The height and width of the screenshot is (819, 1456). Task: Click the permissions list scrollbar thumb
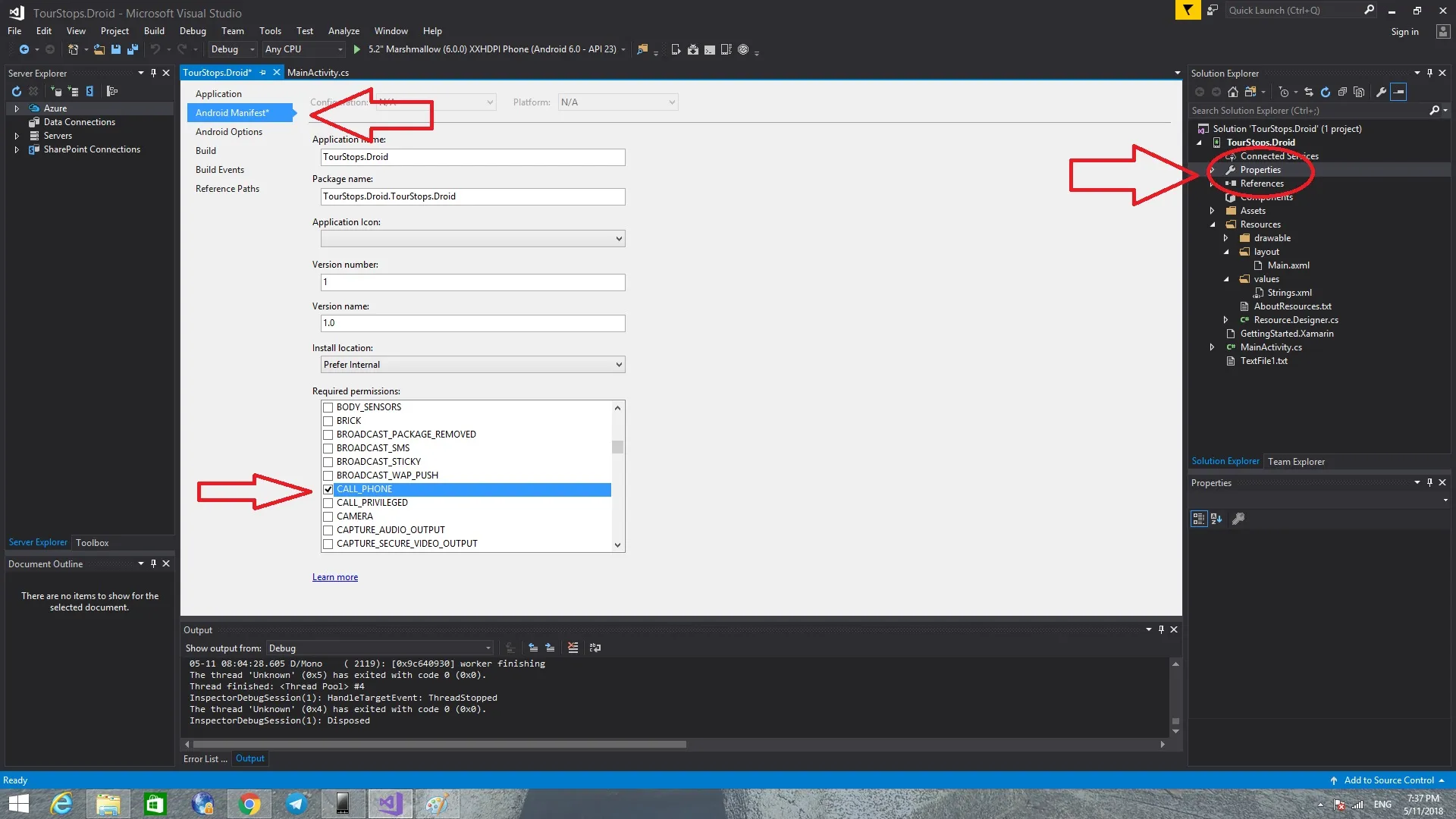pyautogui.click(x=617, y=447)
